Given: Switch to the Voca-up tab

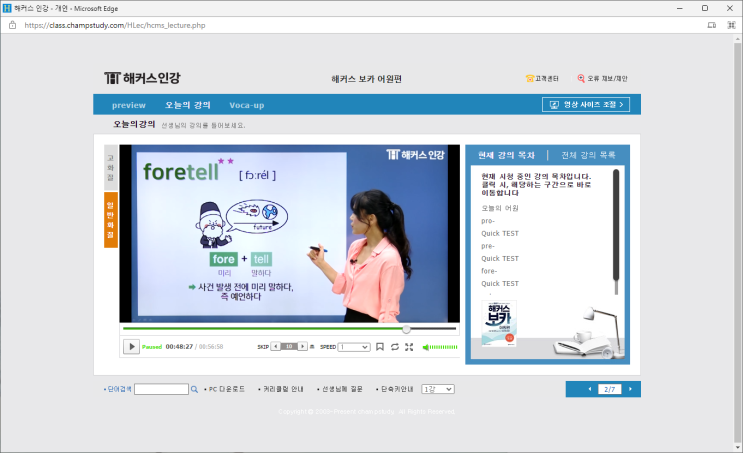Looking at the screenshot, I should coord(246,105).
